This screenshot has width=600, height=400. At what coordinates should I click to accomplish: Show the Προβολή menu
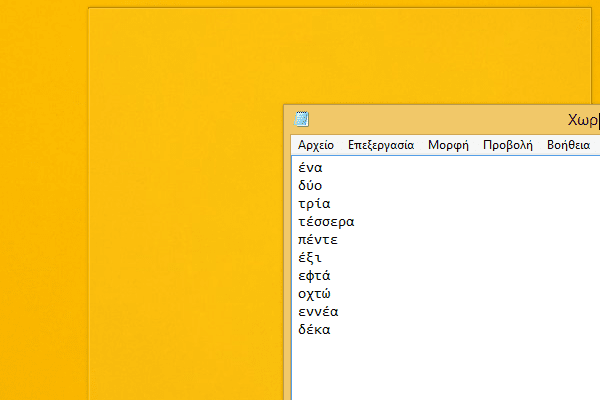click(508, 145)
